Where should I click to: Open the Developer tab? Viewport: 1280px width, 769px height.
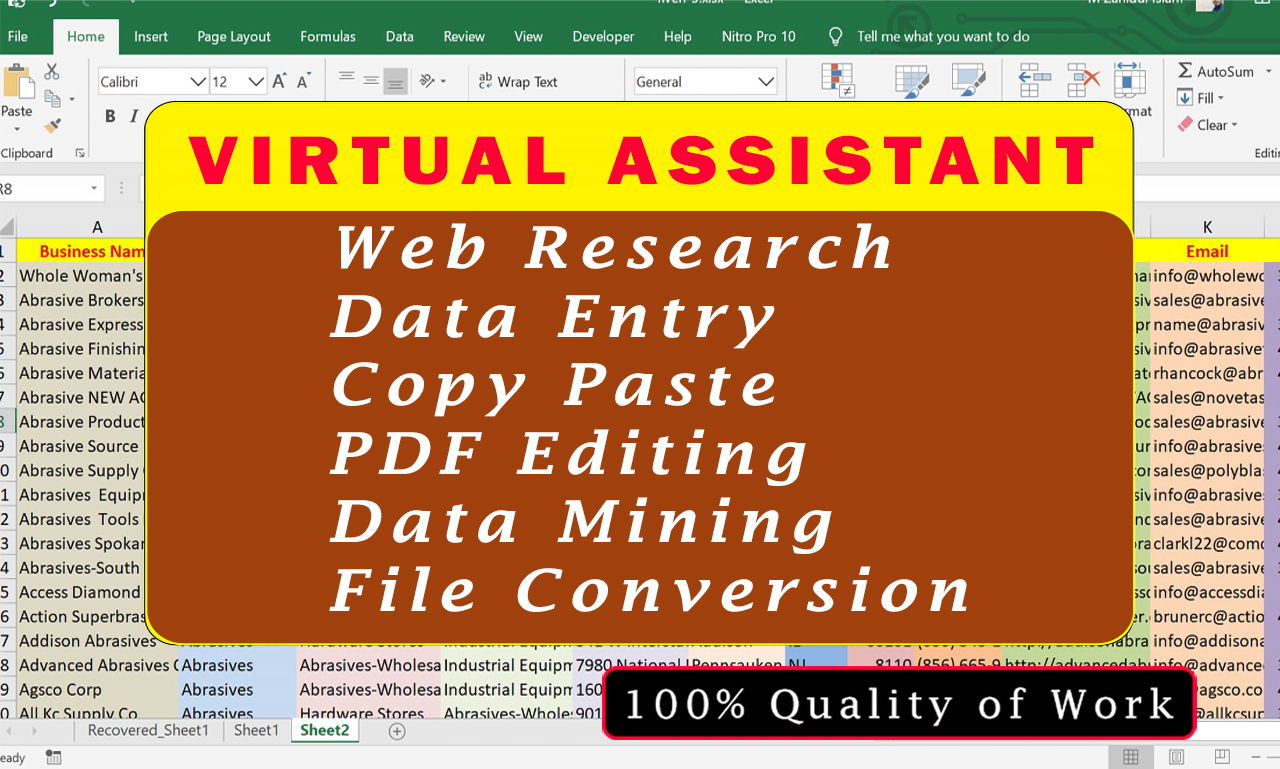point(603,37)
